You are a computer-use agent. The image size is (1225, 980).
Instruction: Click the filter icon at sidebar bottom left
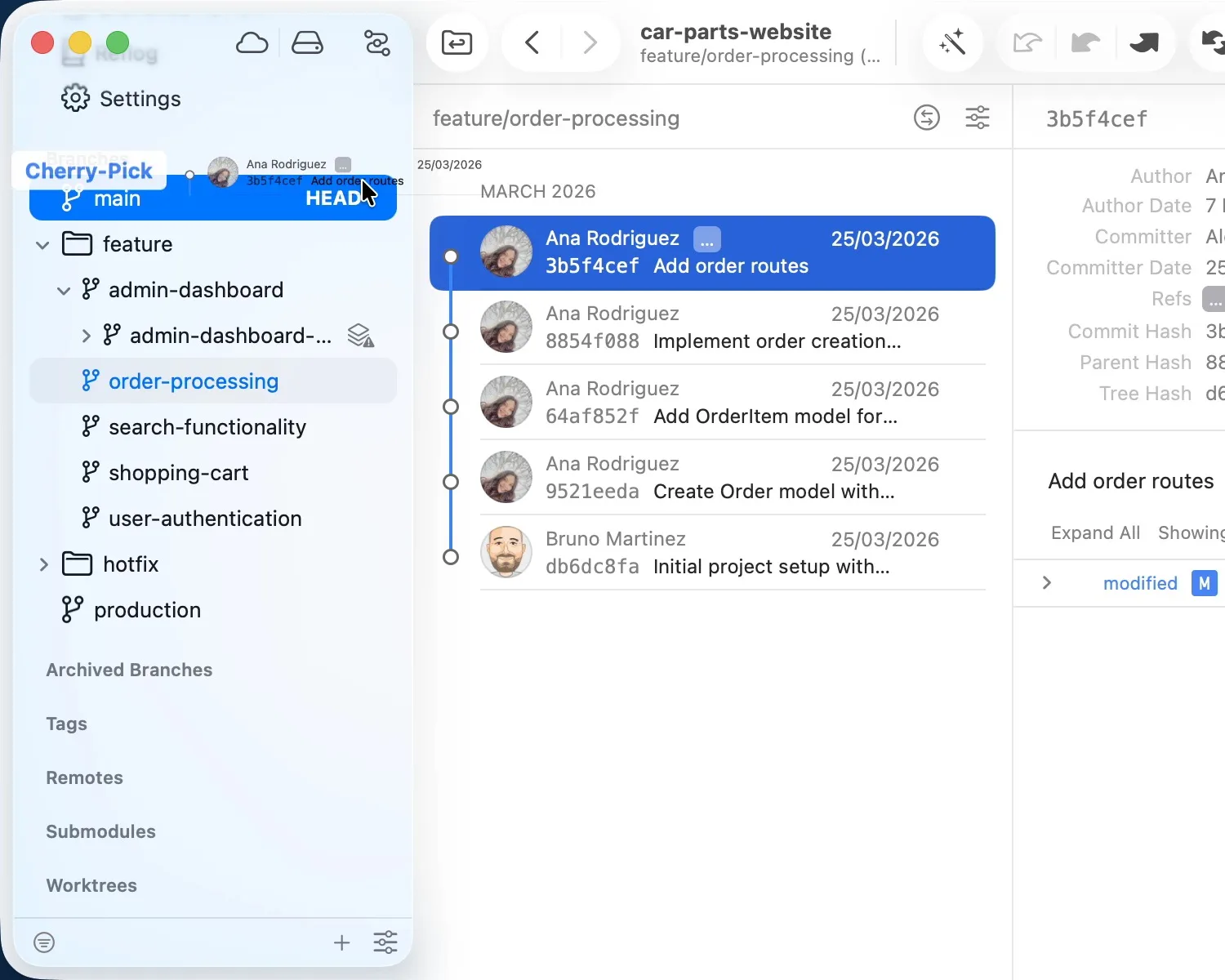[44, 942]
